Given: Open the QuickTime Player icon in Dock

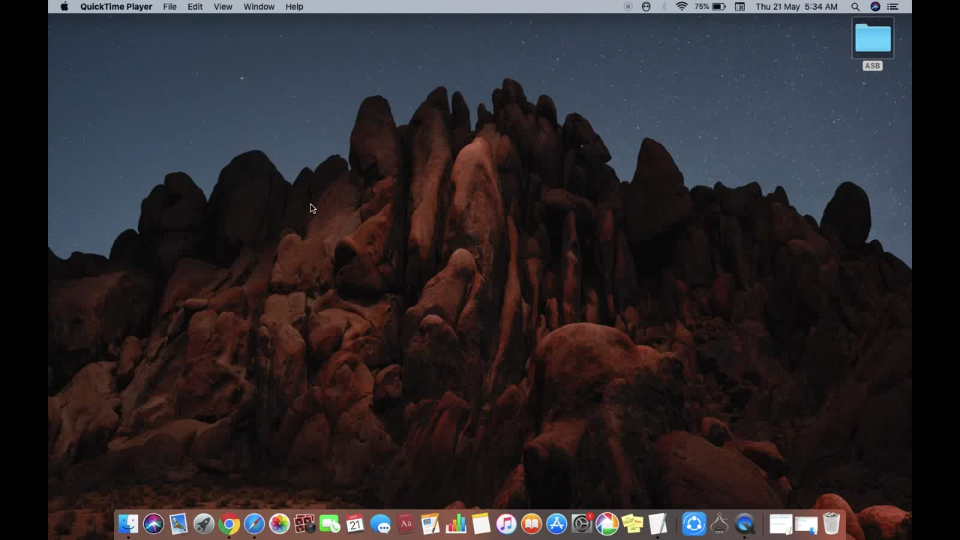Looking at the screenshot, I should click(744, 524).
